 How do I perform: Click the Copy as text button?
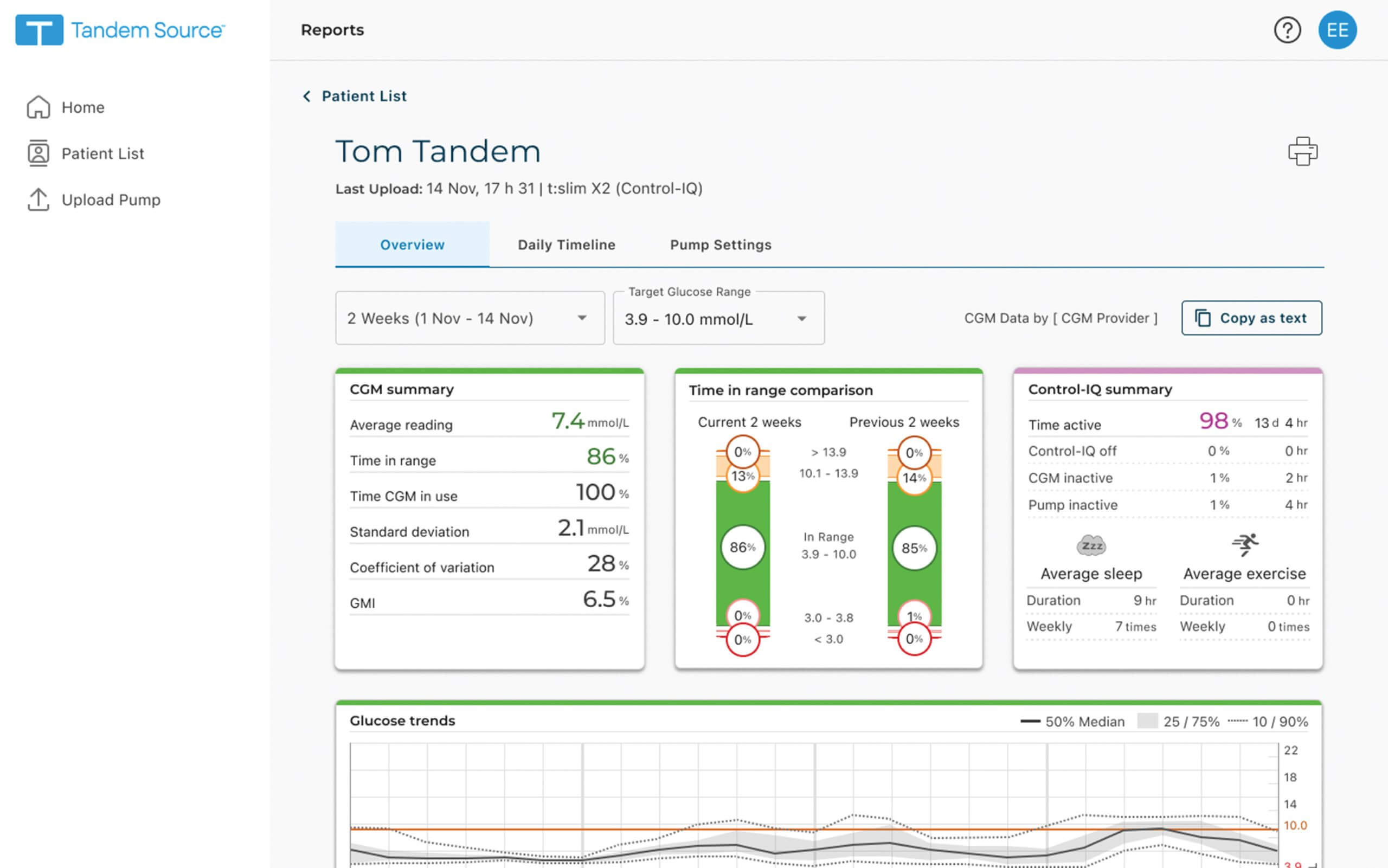(x=1251, y=318)
